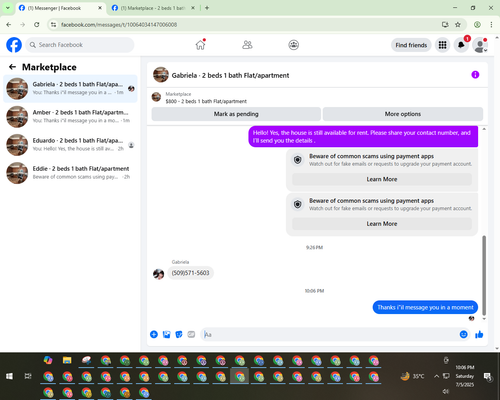Click the address bar URL
Image resolution: width=500 pixels, height=400 pixels.
coord(119,25)
